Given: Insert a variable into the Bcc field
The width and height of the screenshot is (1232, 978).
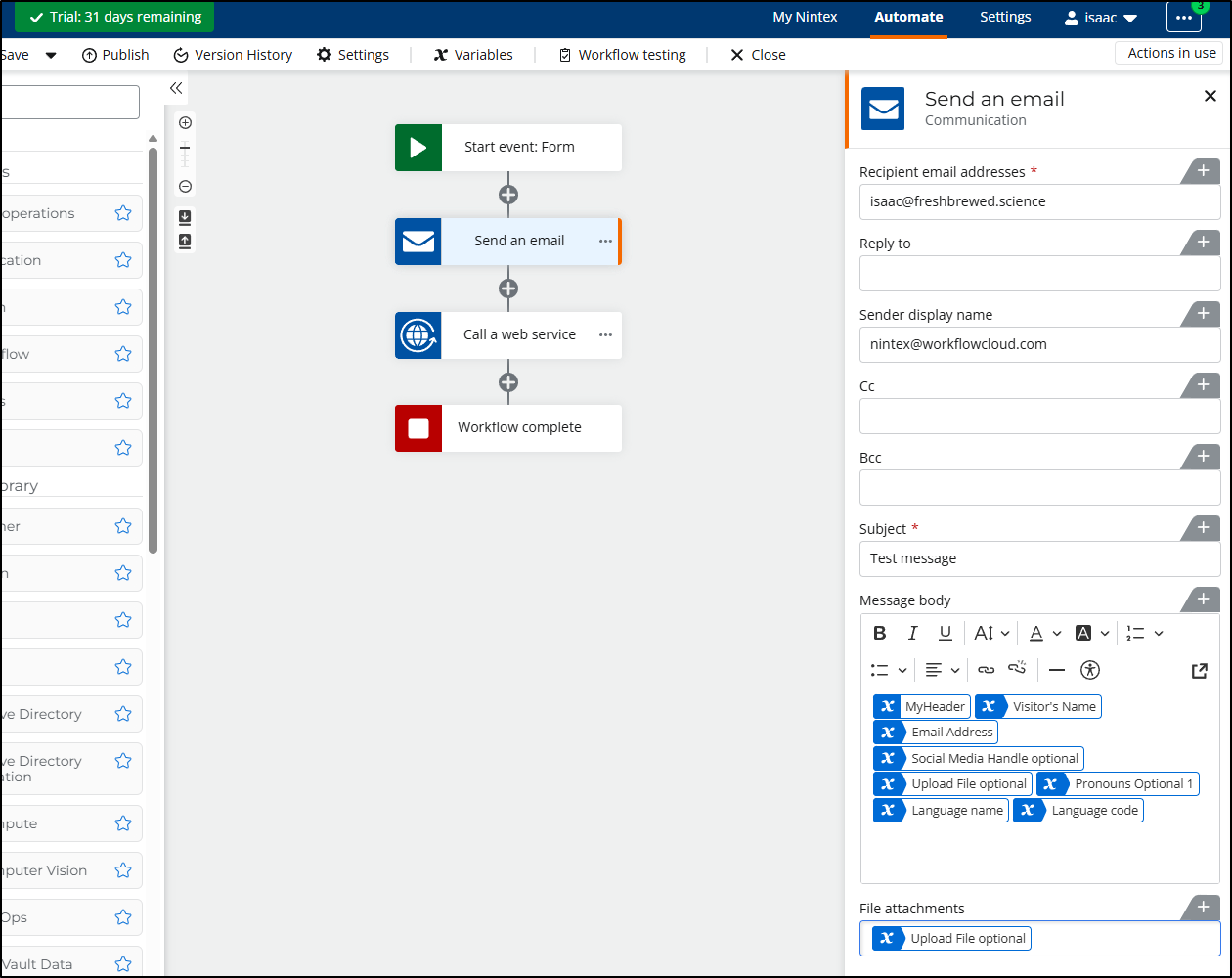Looking at the screenshot, I should coord(1202,457).
